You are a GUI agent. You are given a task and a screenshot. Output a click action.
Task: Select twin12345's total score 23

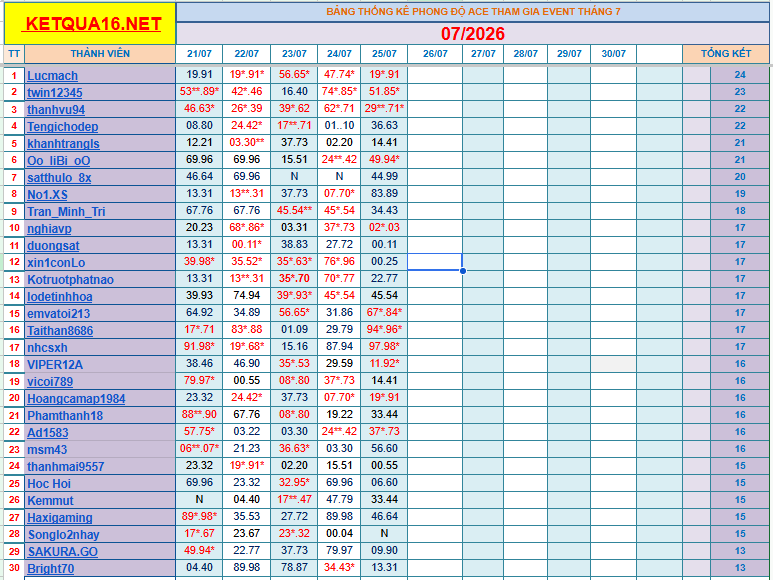740,92
